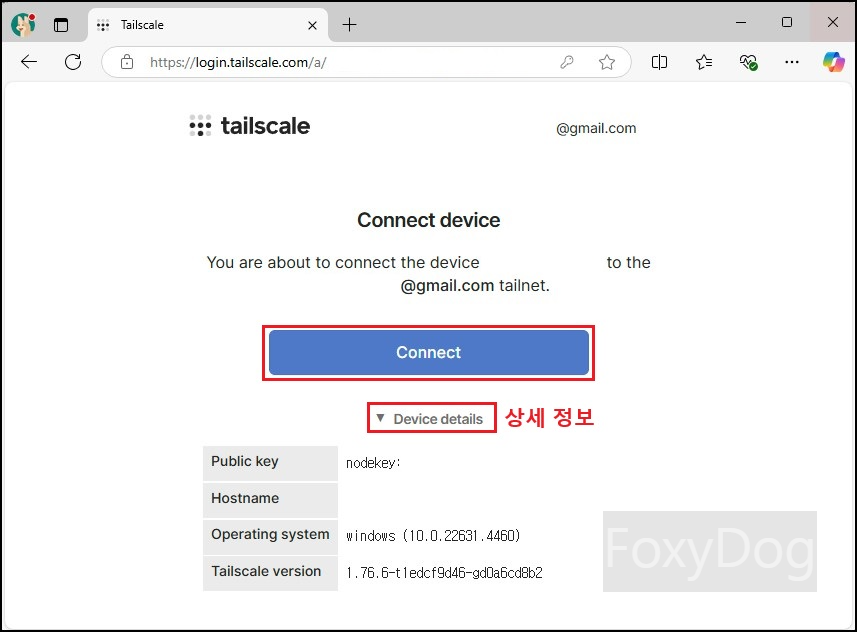The image size is (857, 632).
Task: Open a new tab with plus icon
Action: pos(349,25)
